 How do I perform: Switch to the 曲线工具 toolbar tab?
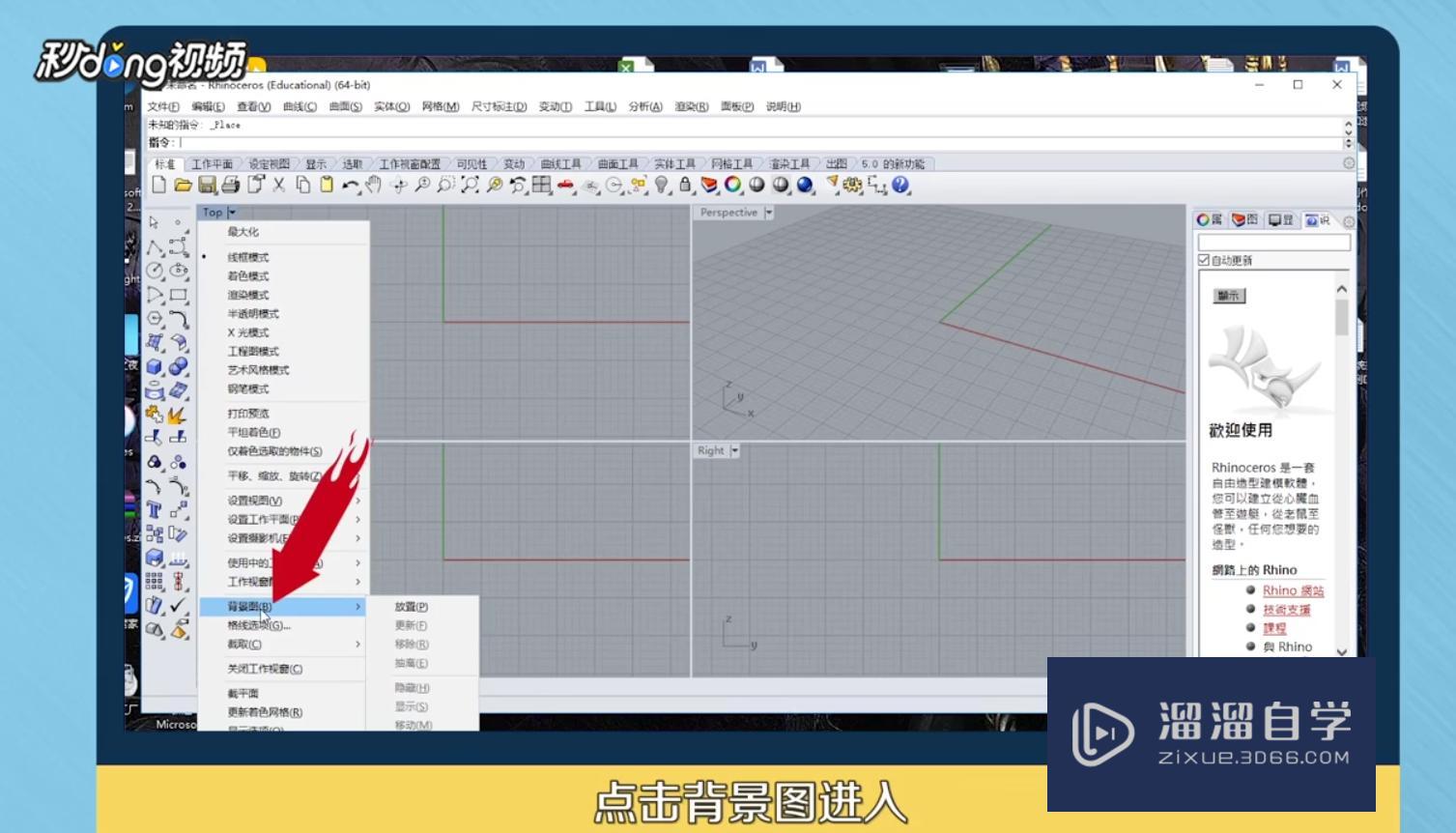(x=560, y=164)
